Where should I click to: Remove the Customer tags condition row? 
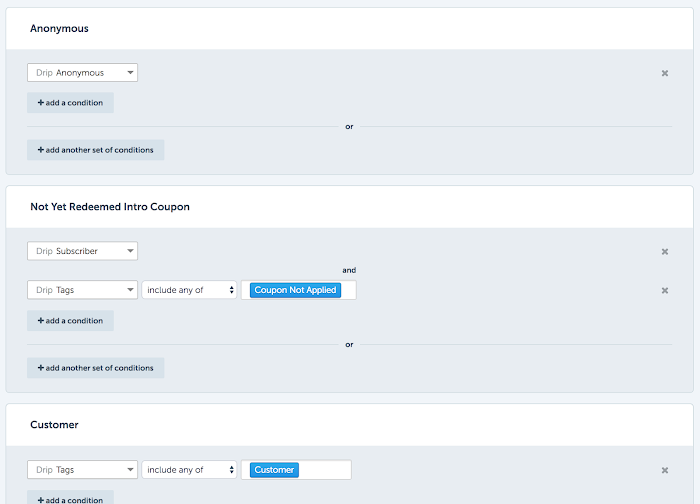click(665, 471)
